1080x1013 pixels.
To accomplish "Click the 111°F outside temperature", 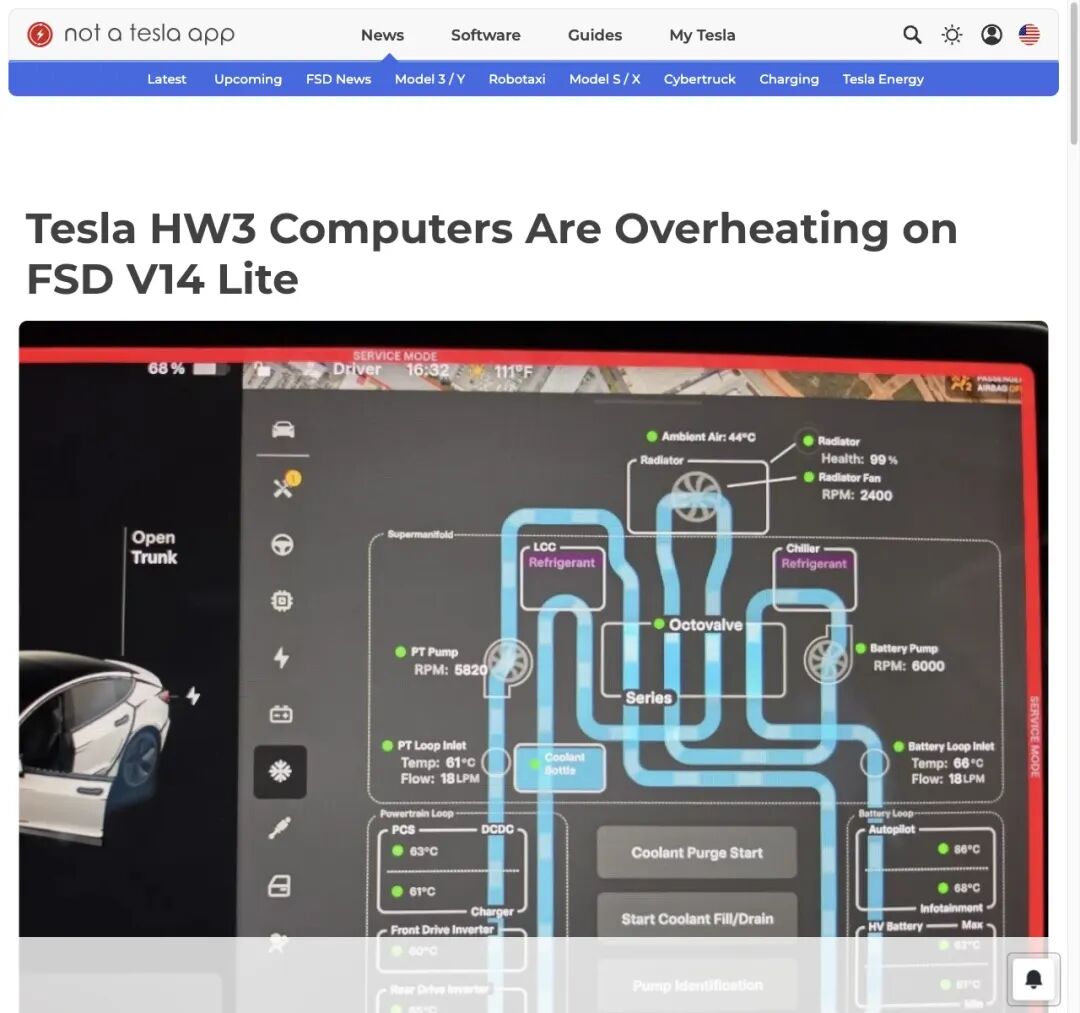I will click(x=513, y=372).
